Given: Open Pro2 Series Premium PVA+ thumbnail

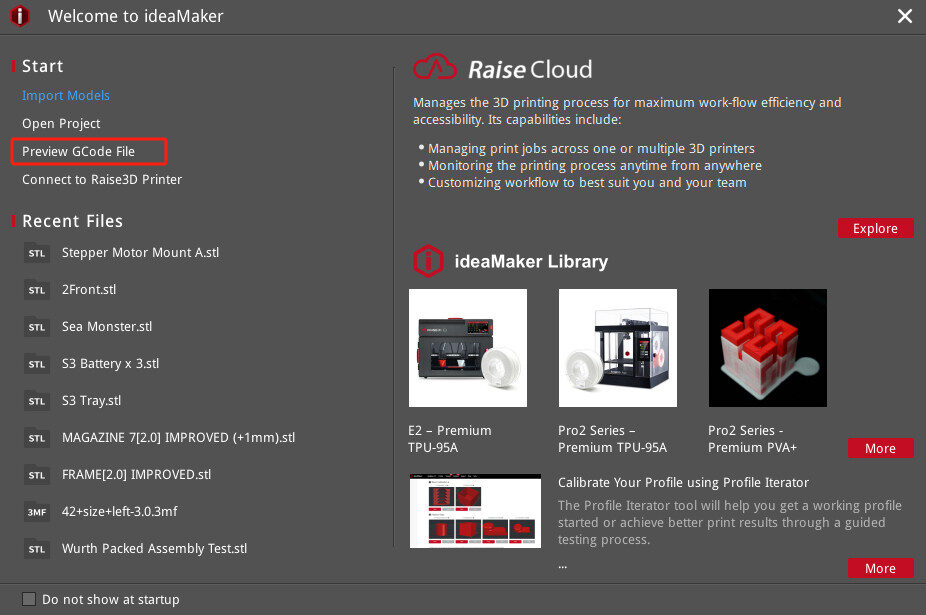Looking at the screenshot, I should pos(768,348).
